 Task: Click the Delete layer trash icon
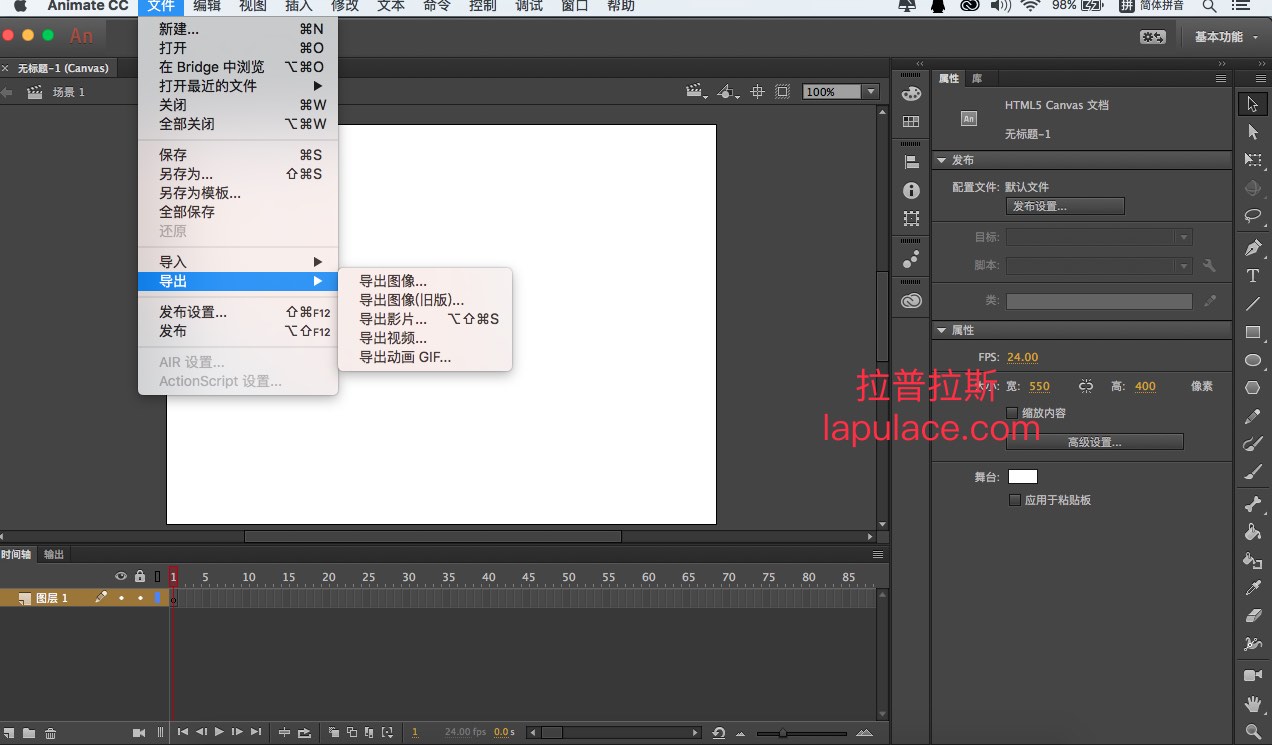coord(50,733)
